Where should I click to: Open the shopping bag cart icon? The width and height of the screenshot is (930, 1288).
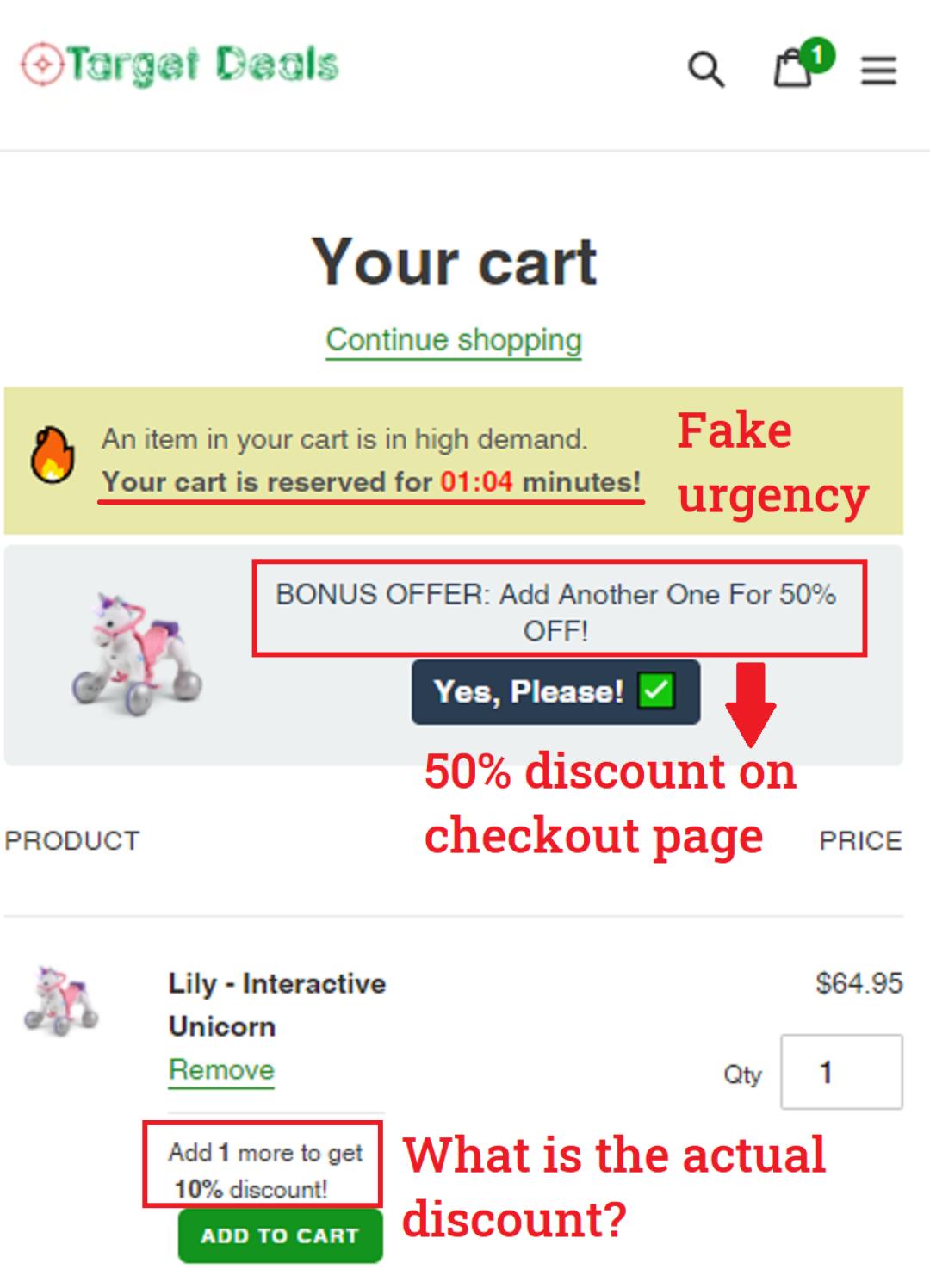coord(791,71)
